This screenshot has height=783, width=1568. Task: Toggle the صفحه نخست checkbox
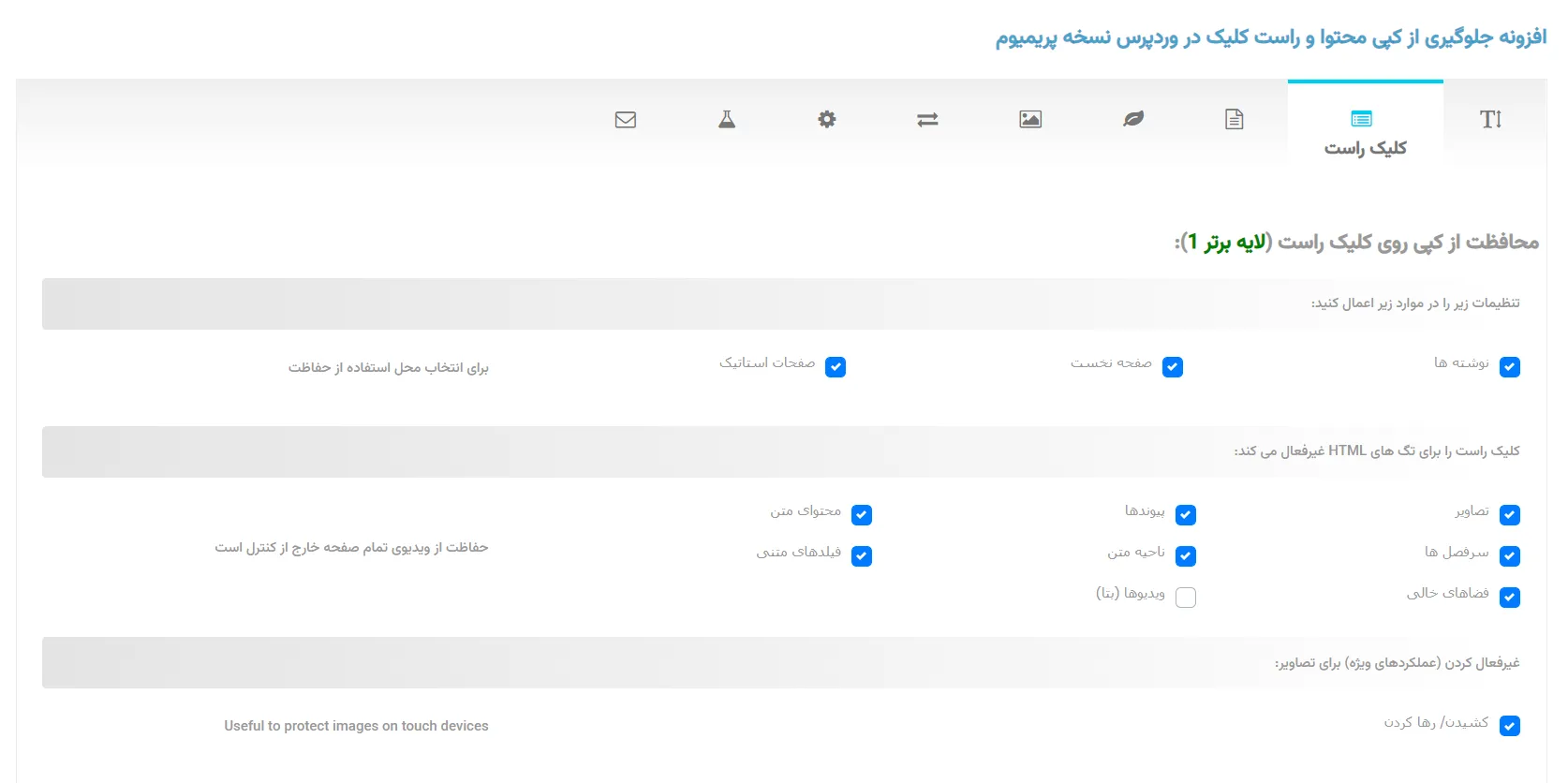[x=1173, y=367]
